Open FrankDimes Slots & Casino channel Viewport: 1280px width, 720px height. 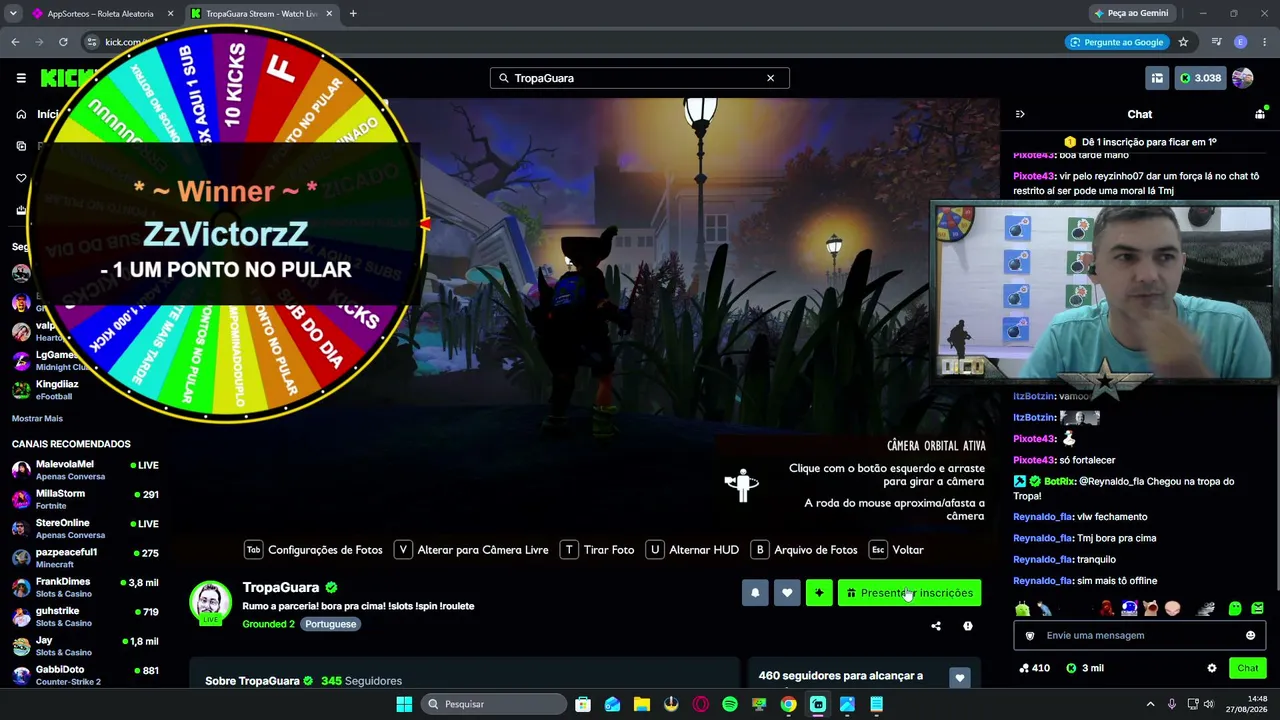click(x=85, y=587)
